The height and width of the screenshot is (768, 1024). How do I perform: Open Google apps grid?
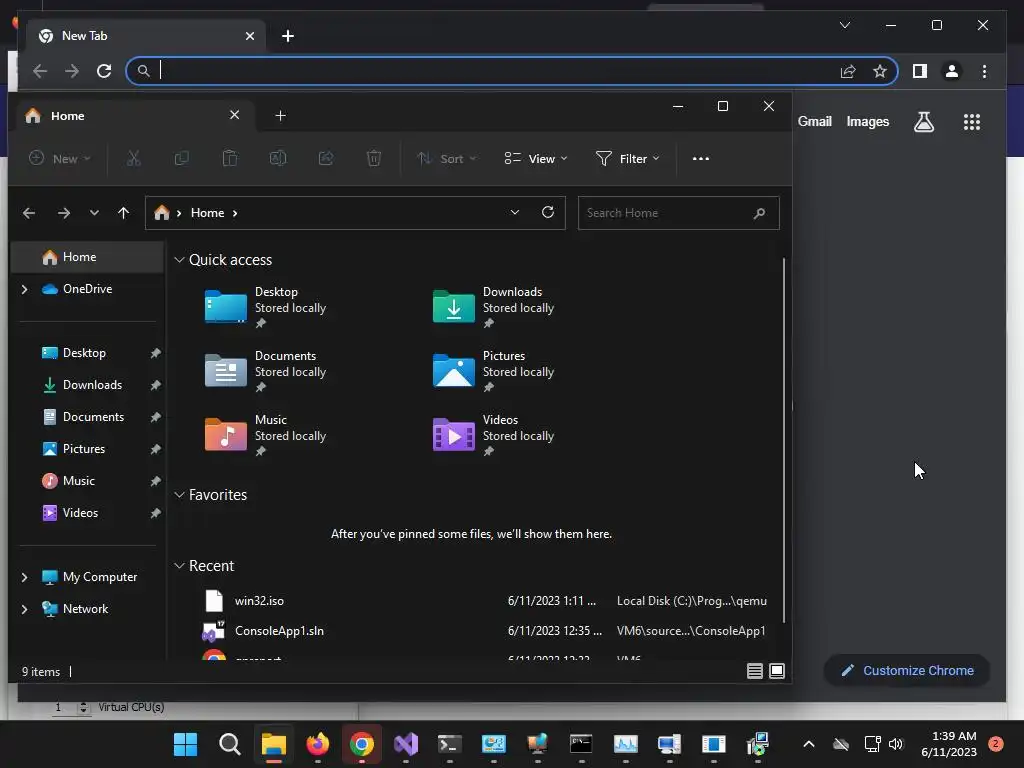tap(972, 122)
